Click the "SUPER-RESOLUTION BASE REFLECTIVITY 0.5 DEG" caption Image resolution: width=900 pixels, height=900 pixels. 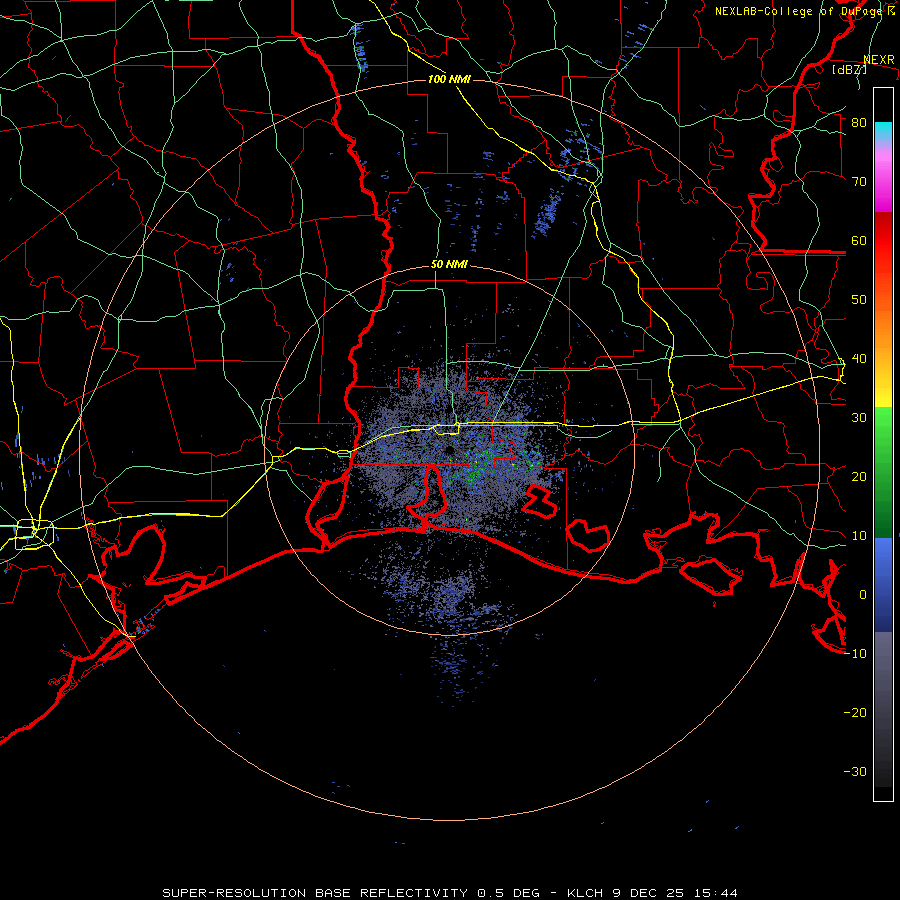point(351,893)
